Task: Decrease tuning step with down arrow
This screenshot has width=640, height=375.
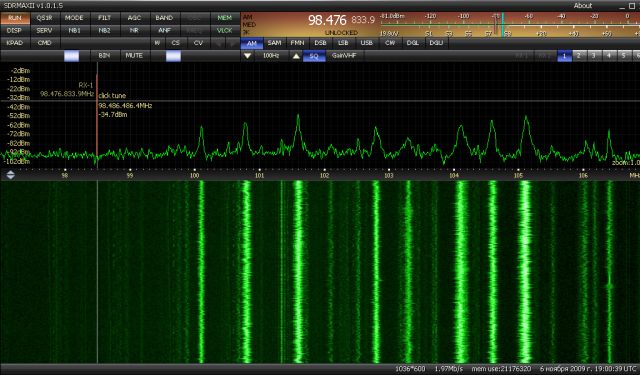Action: coord(247,55)
